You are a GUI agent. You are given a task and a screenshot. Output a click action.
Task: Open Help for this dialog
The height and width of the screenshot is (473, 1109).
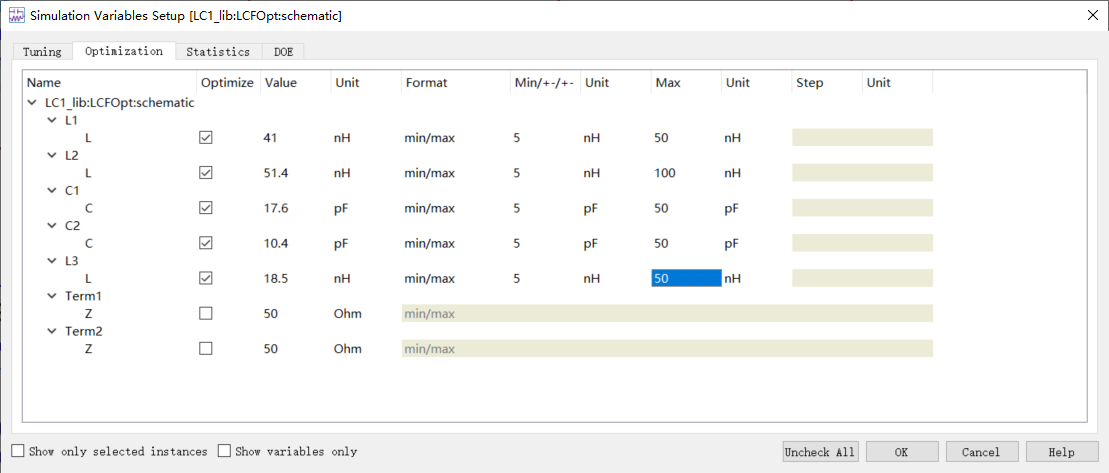pos(1061,452)
